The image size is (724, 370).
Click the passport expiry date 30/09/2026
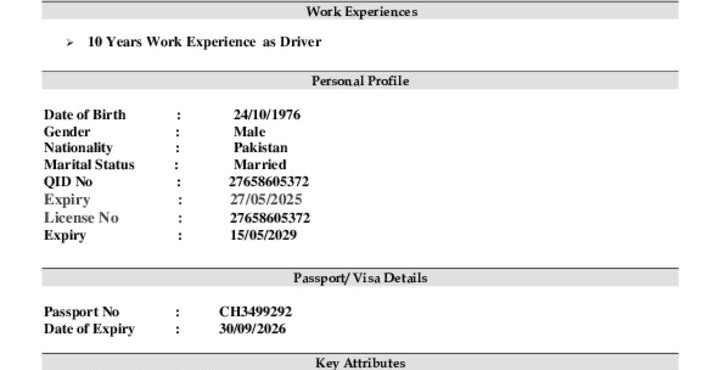pyautogui.click(x=252, y=329)
